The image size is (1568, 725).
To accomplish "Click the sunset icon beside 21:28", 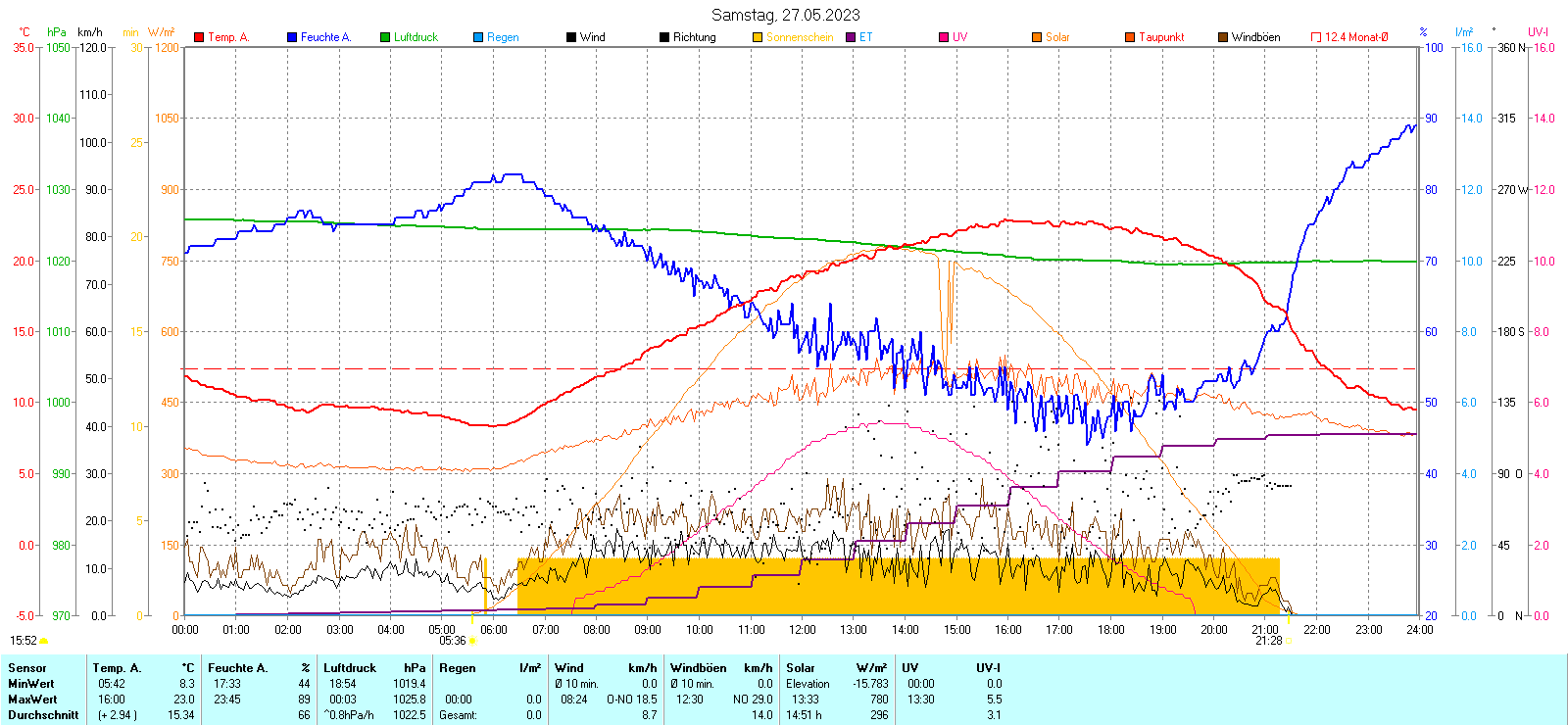I will (x=1289, y=641).
